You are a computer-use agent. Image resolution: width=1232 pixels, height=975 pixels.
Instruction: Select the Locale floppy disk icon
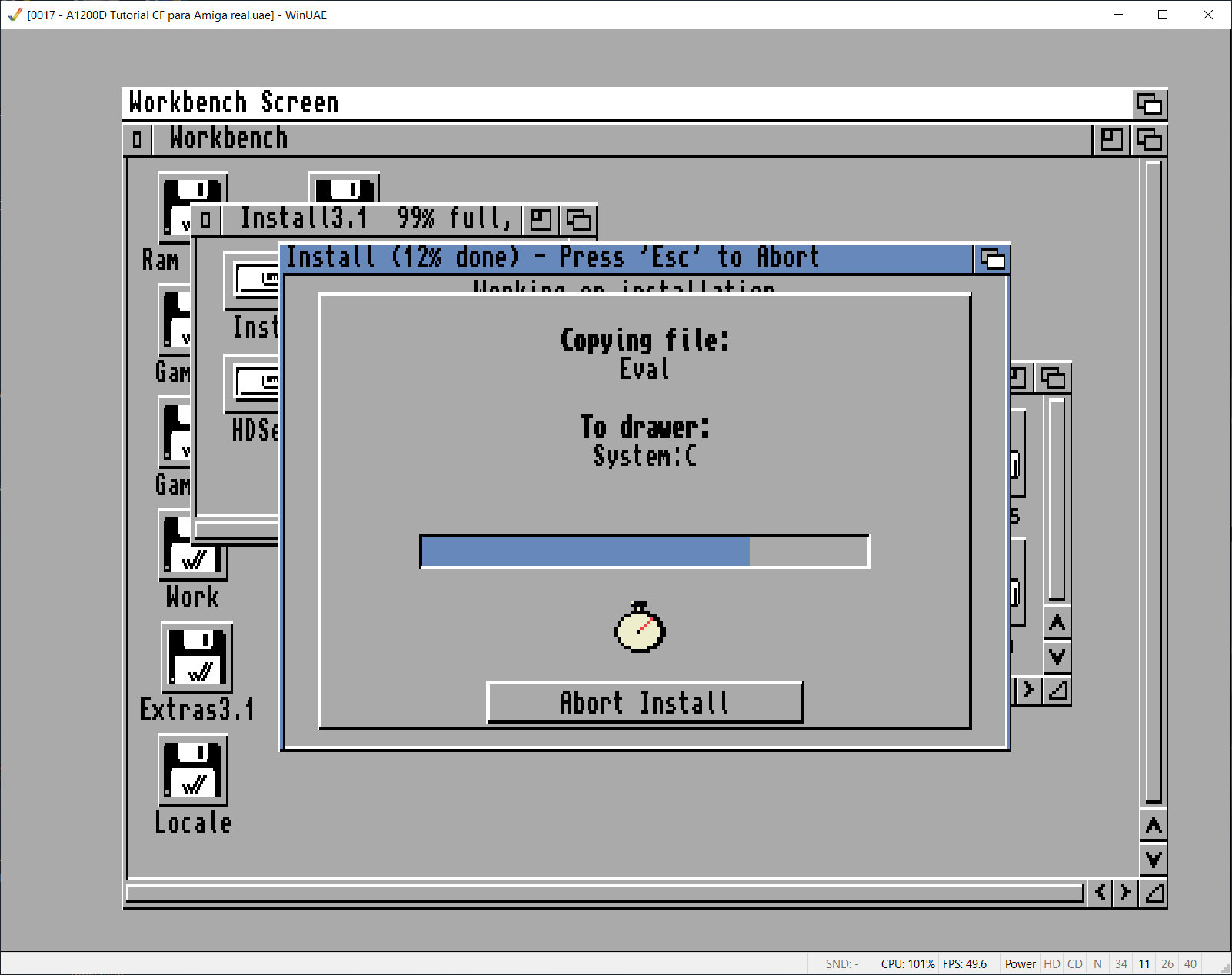pyautogui.click(x=192, y=770)
